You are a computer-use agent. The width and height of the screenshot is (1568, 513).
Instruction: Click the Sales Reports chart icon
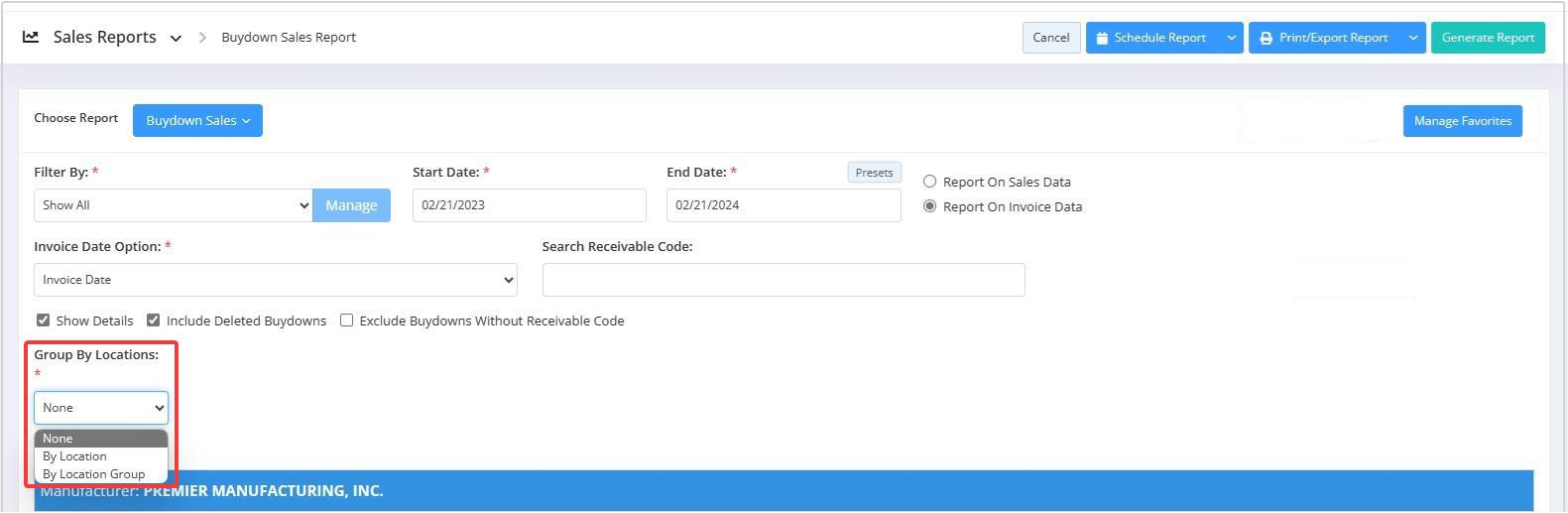31,37
